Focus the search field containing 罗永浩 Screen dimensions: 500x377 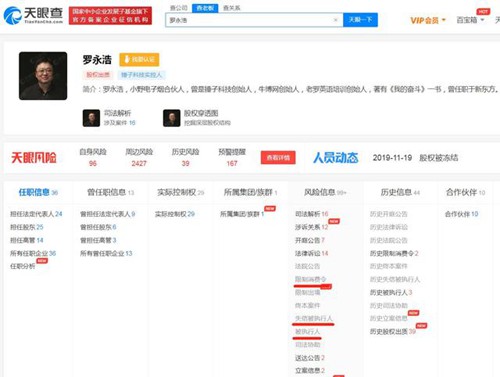(254, 20)
